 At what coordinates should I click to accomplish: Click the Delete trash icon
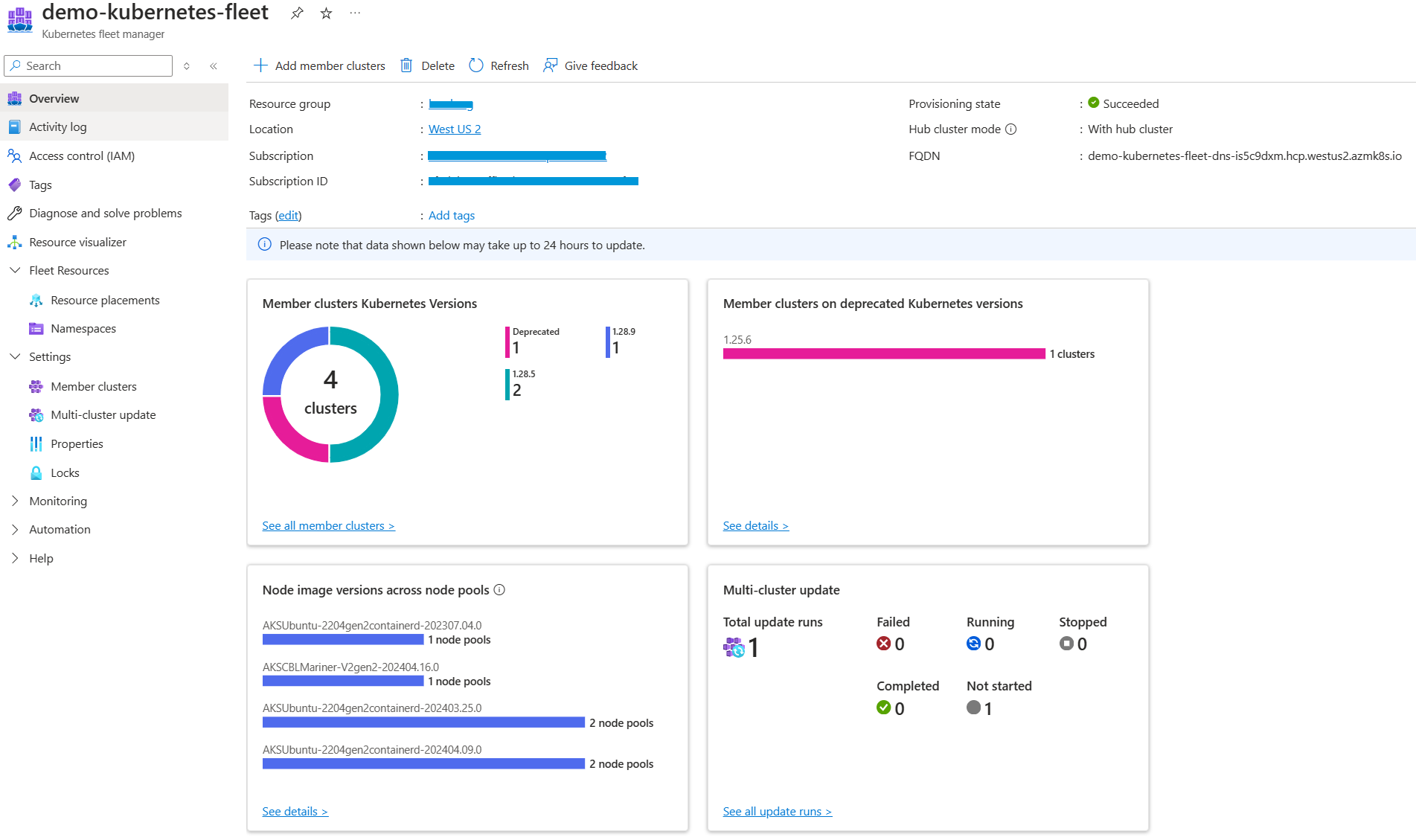point(406,65)
